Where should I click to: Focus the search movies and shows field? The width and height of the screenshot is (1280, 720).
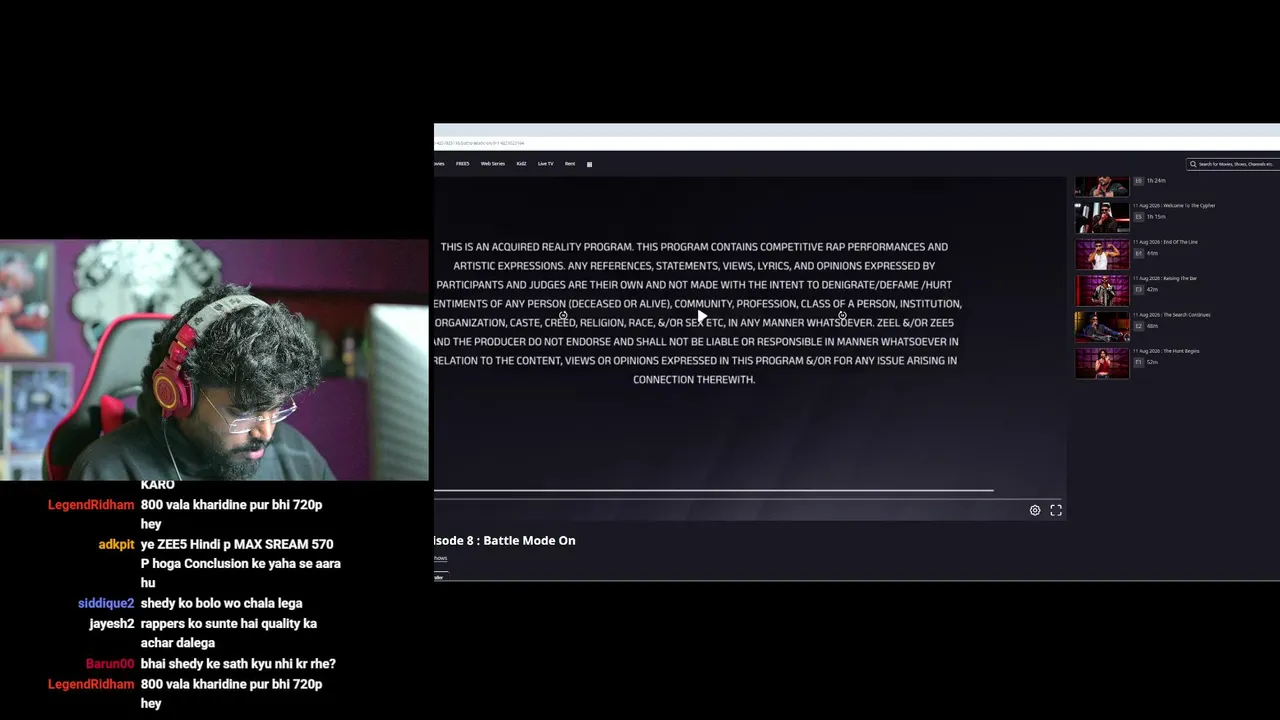(x=1233, y=164)
